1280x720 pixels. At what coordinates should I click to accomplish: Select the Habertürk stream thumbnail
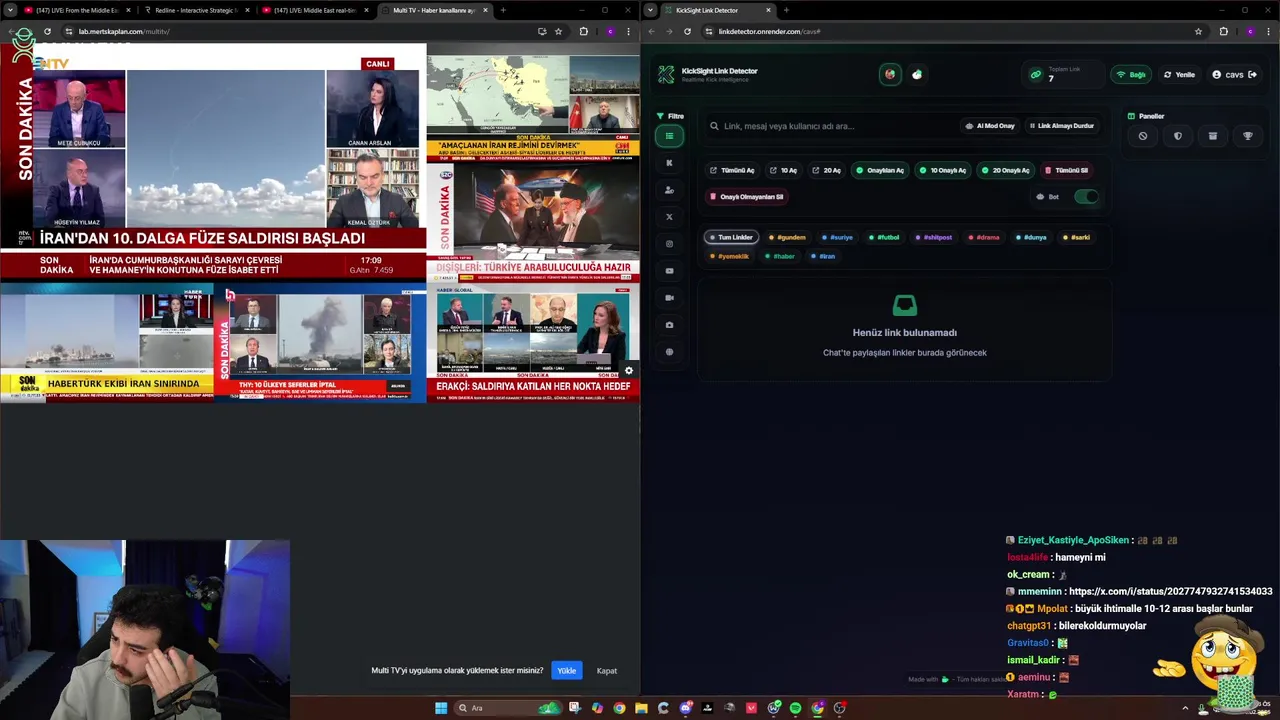pyautogui.click(x=106, y=342)
